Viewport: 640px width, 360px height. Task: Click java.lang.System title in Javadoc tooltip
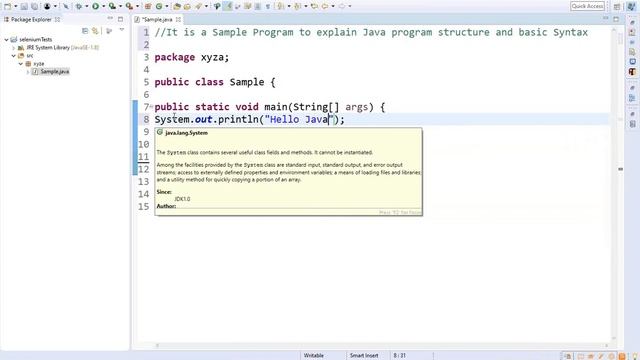[x=186, y=133]
